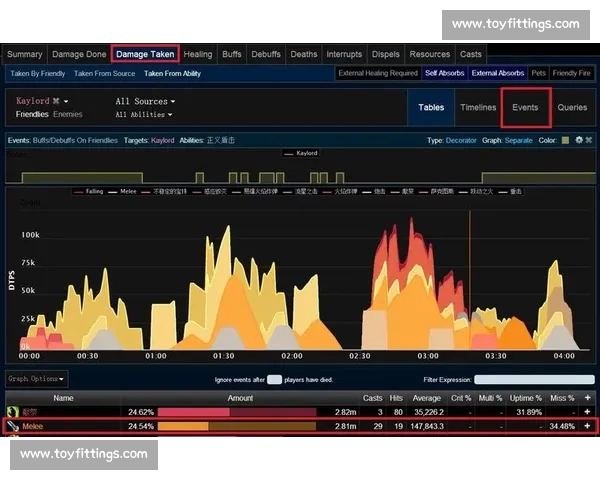
Task: Expand the Graph Options menu
Action: pyautogui.click(x=37, y=379)
